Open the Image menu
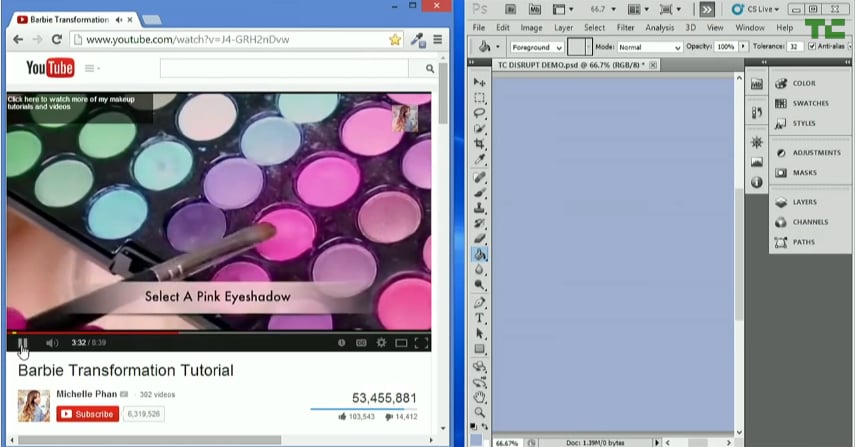 pyautogui.click(x=531, y=27)
